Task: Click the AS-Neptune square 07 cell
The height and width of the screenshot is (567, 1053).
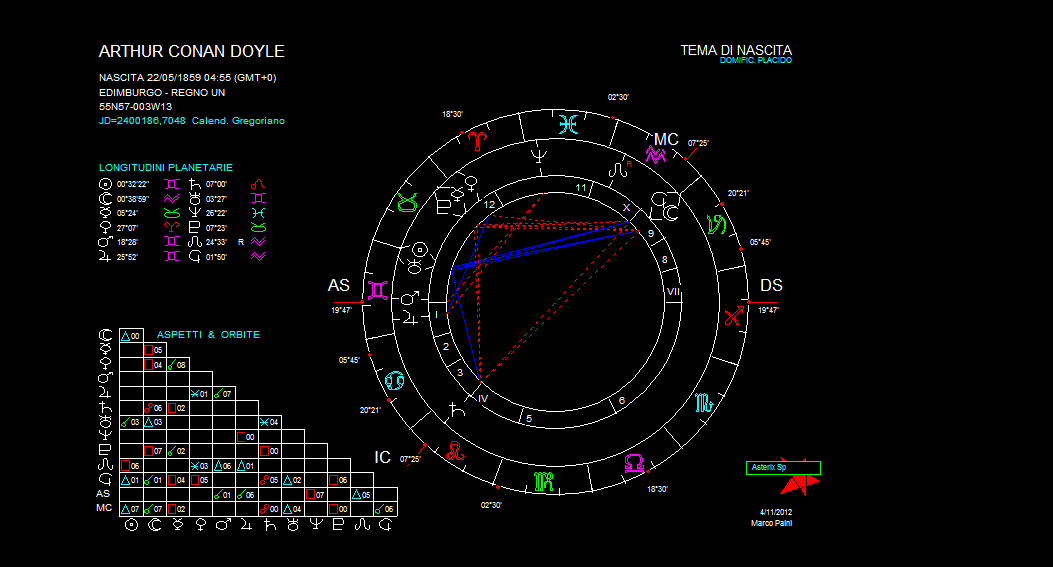Action: pyautogui.click(x=316, y=494)
